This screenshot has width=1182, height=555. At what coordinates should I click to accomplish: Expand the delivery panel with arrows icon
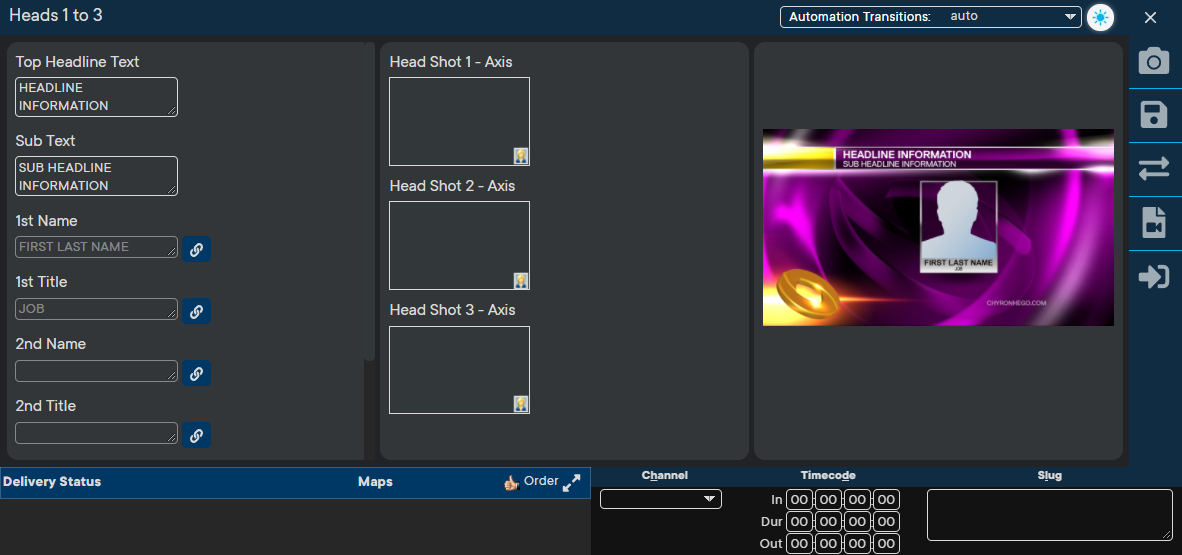(x=572, y=483)
